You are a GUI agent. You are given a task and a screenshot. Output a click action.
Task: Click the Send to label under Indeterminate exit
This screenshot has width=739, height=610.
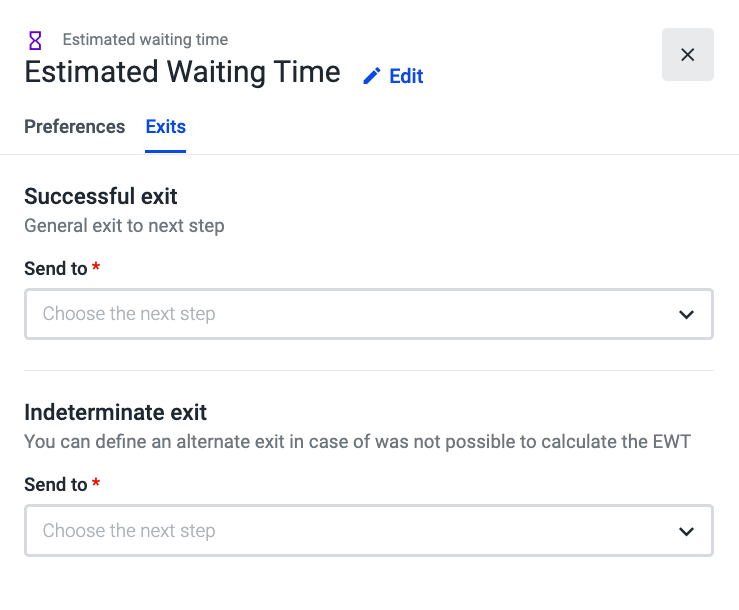coord(56,484)
